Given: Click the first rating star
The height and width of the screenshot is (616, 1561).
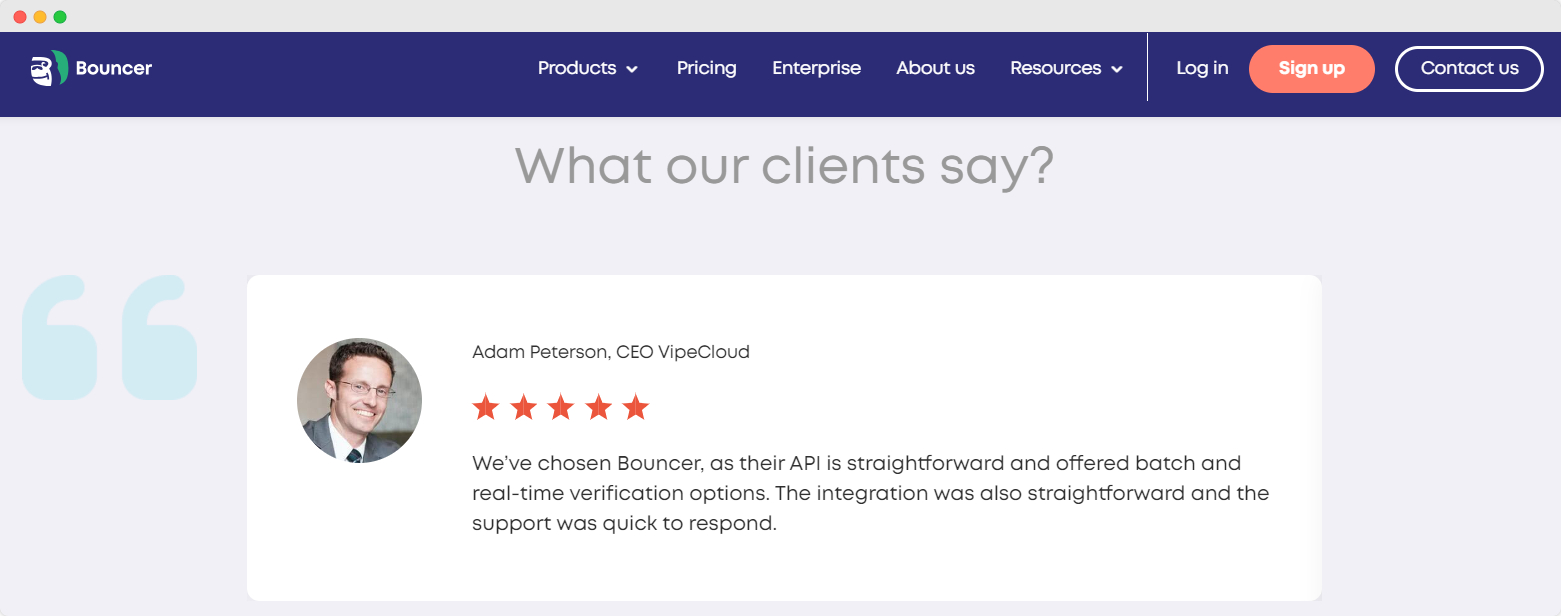Looking at the screenshot, I should coord(486,407).
